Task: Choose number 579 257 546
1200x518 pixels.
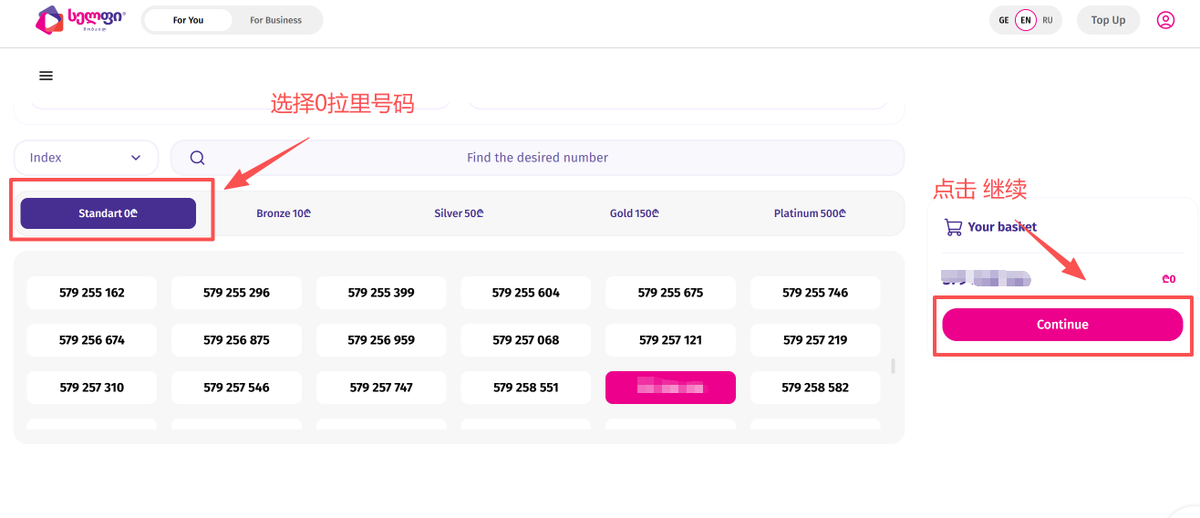Action: coord(236,387)
